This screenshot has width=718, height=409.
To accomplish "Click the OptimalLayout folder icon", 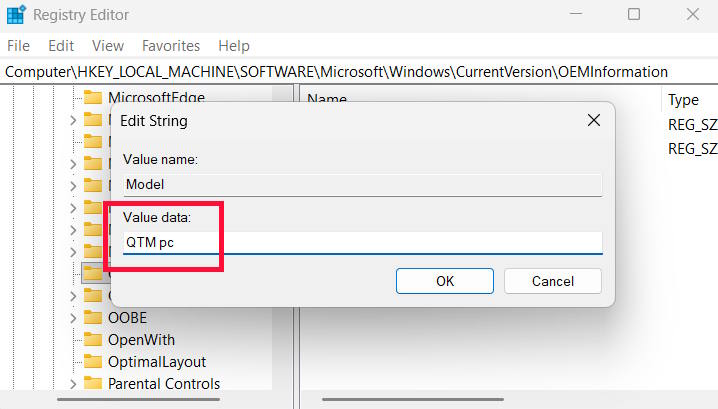I will (x=93, y=361).
